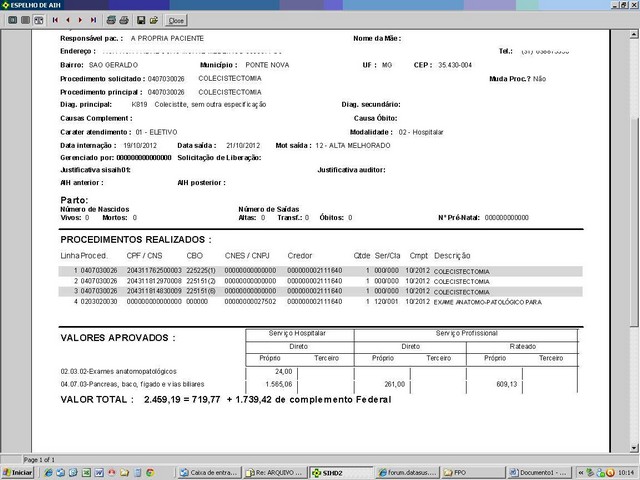Print the report with printer icon
The height and width of the screenshot is (480, 640).
pos(124,20)
